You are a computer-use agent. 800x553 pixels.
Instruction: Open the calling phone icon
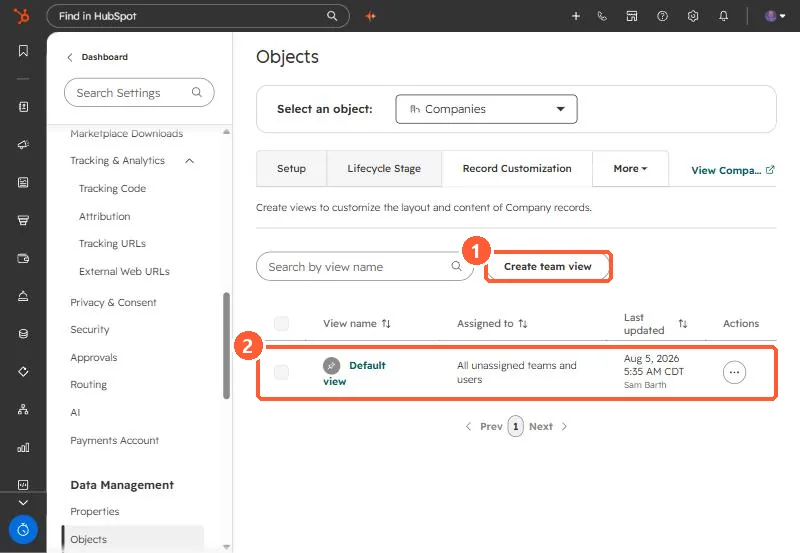tap(602, 16)
